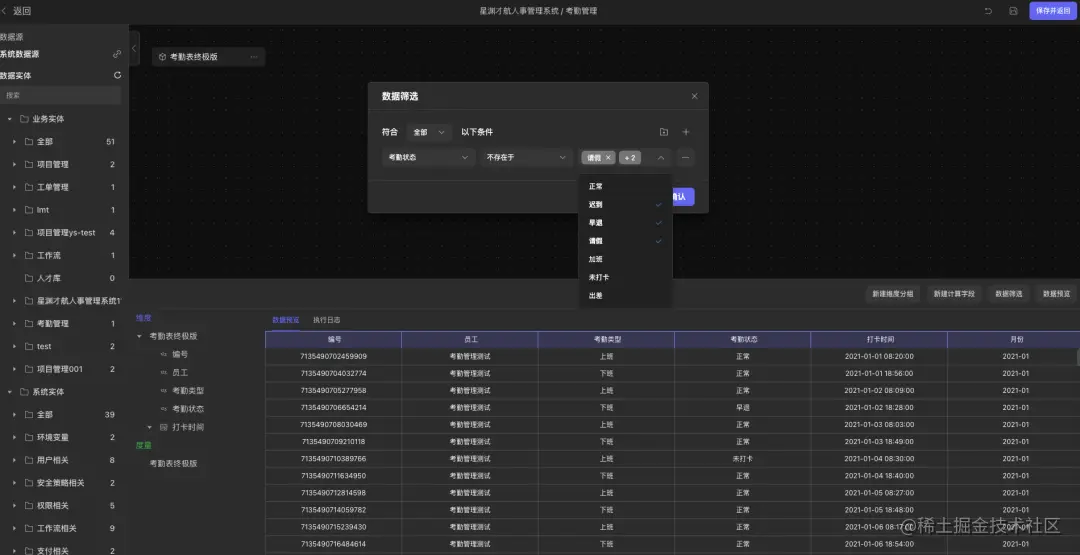Click the calendar icon next to 打卡时间
The height and width of the screenshot is (555, 1080).
coord(163,427)
